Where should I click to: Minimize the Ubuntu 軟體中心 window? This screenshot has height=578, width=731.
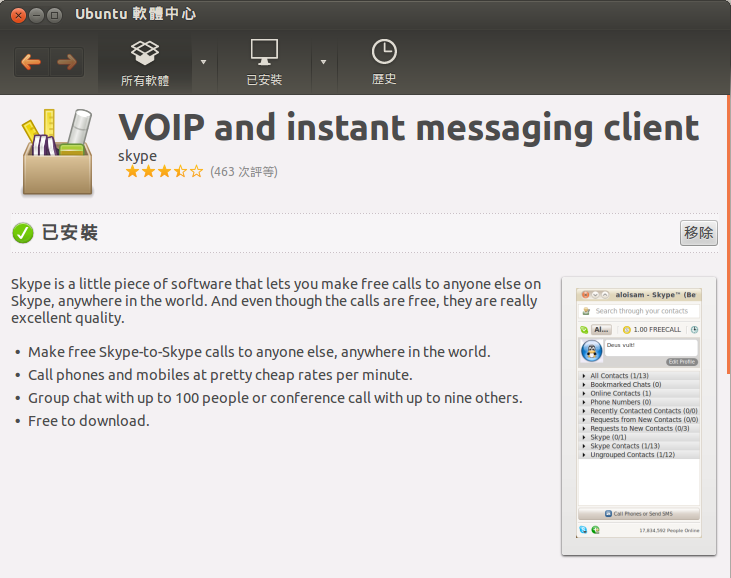coord(36,15)
